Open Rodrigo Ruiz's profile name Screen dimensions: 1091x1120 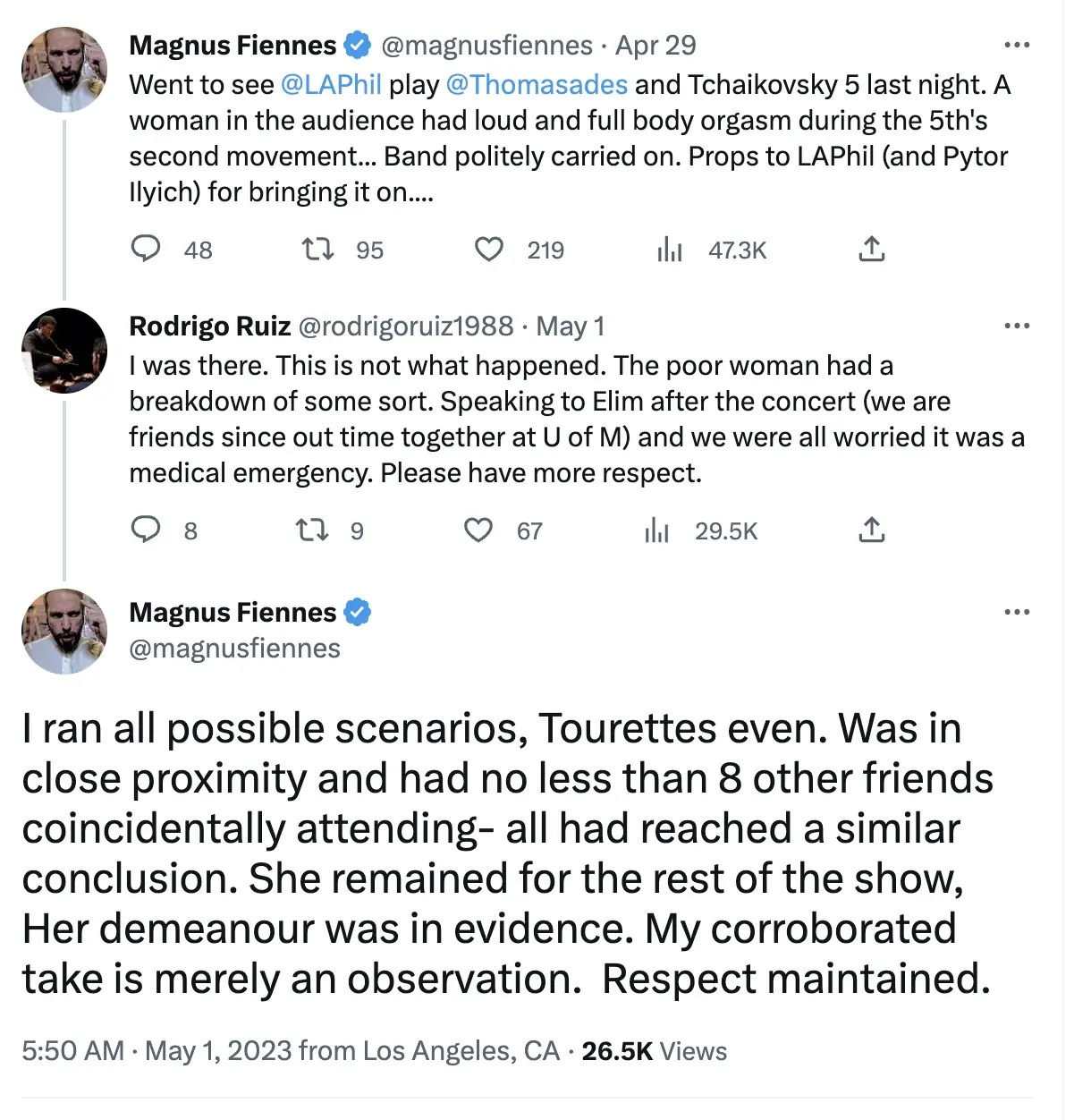(210, 326)
